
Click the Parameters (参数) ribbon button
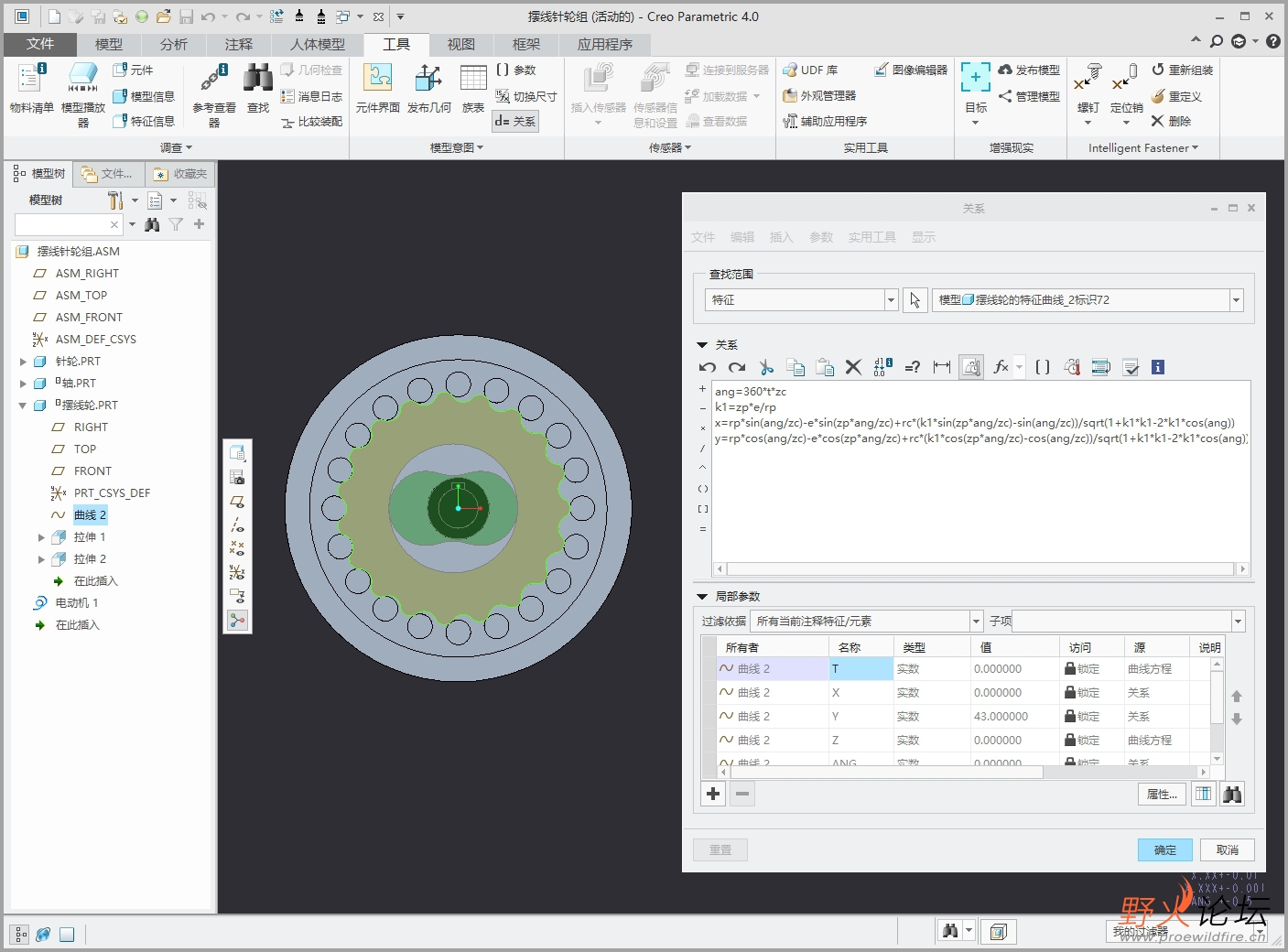pyautogui.click(x=516, y=70)
